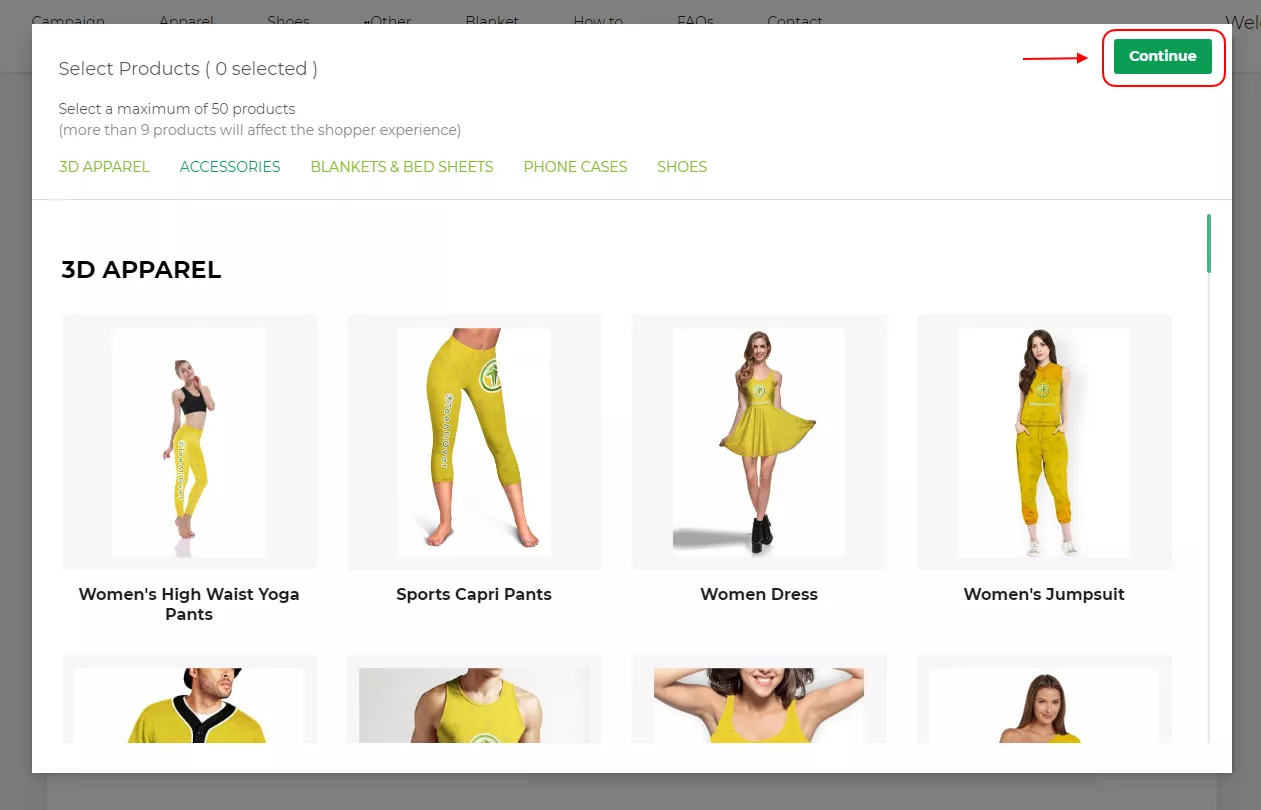Image resolution: width=1261 pixels, height=810 pixels.
Task: Open the 3D APPAREL category tab
Action: click(104, 167)
